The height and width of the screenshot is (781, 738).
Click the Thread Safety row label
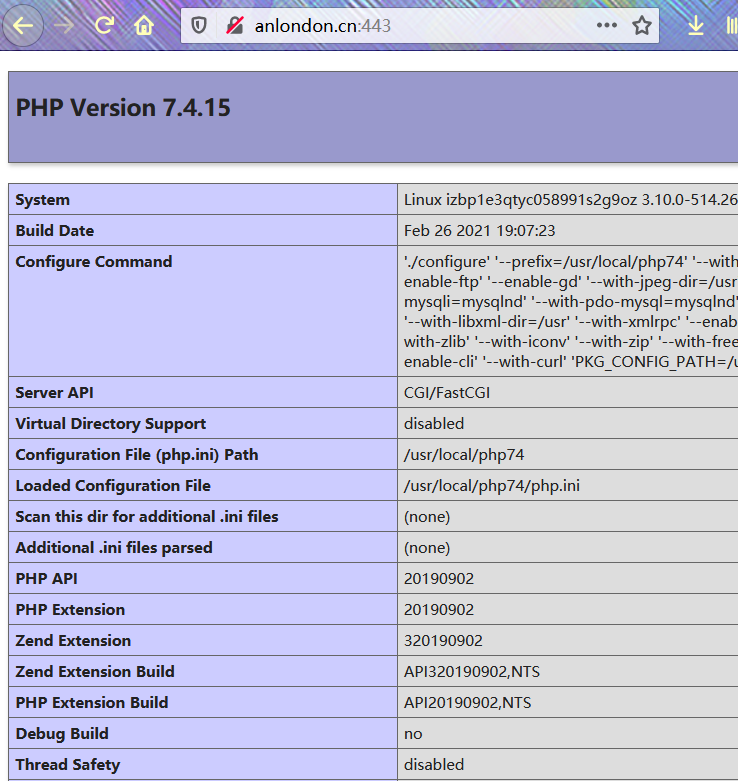(68, 765)
